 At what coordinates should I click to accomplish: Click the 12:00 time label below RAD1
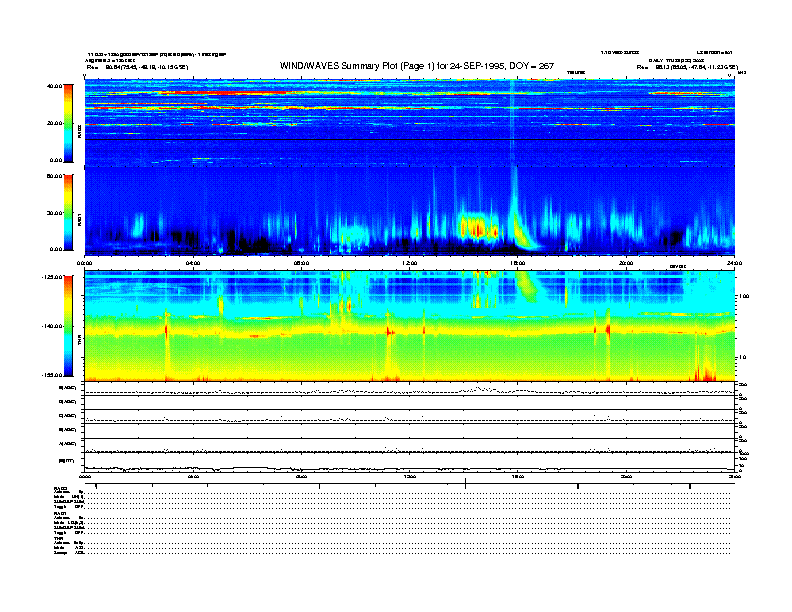410,263
